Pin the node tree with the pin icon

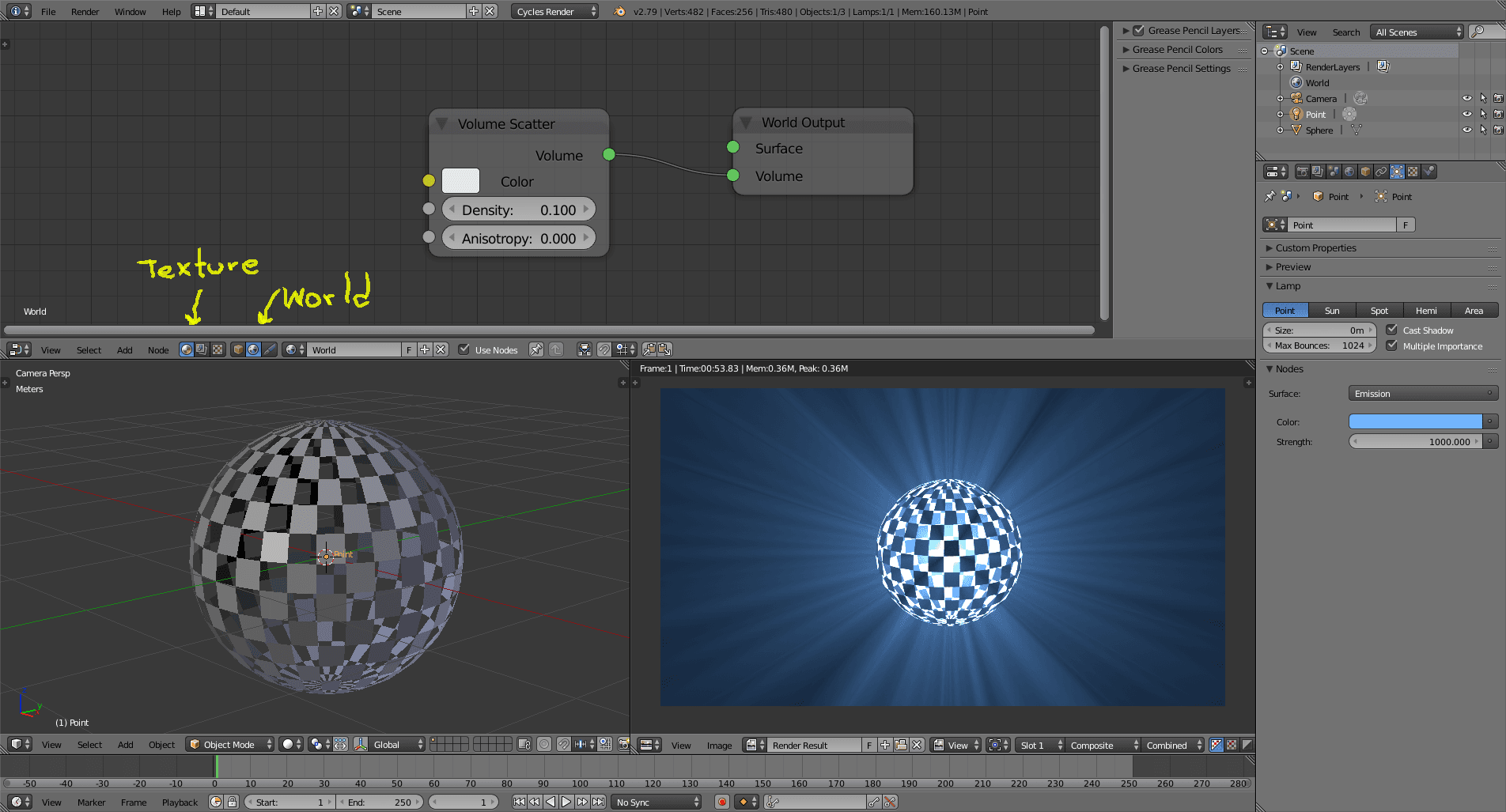(535, 349)
